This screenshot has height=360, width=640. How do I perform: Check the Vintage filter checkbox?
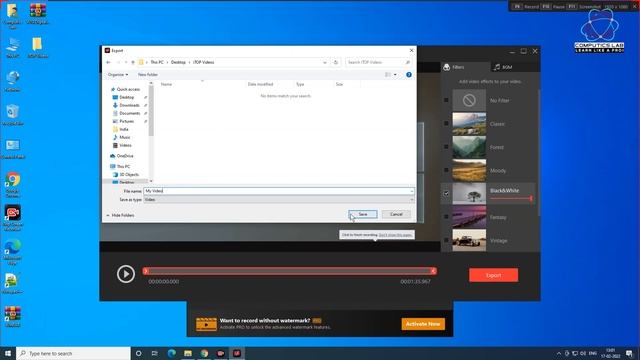point(446,240)
